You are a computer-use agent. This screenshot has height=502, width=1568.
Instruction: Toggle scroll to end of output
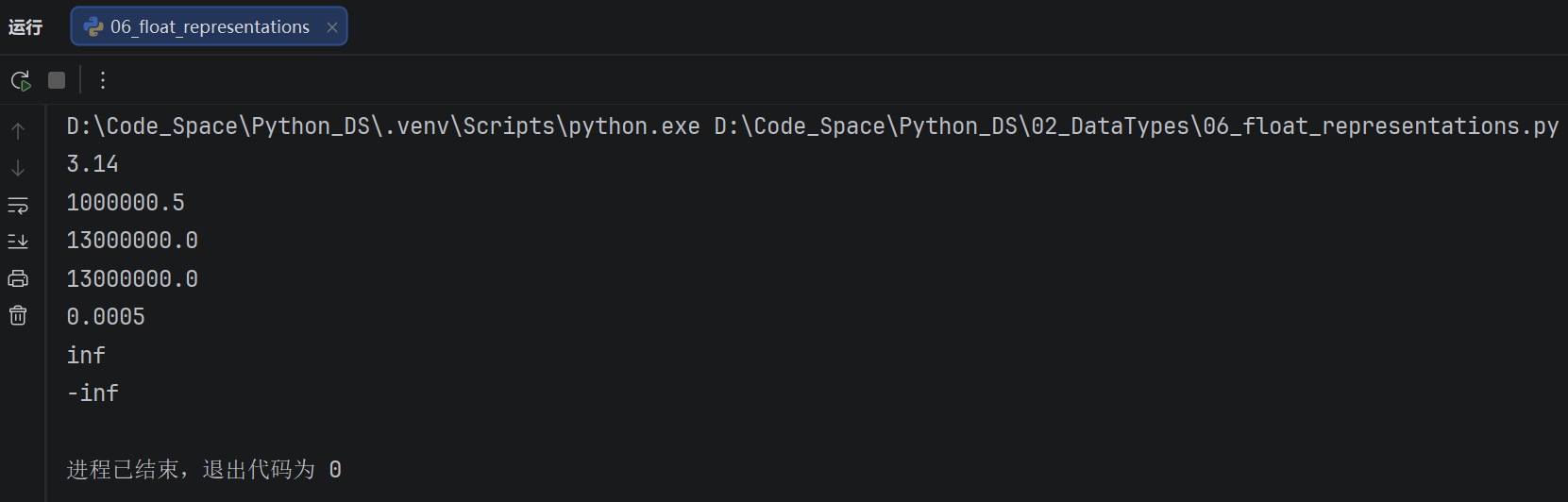(18, 242)
